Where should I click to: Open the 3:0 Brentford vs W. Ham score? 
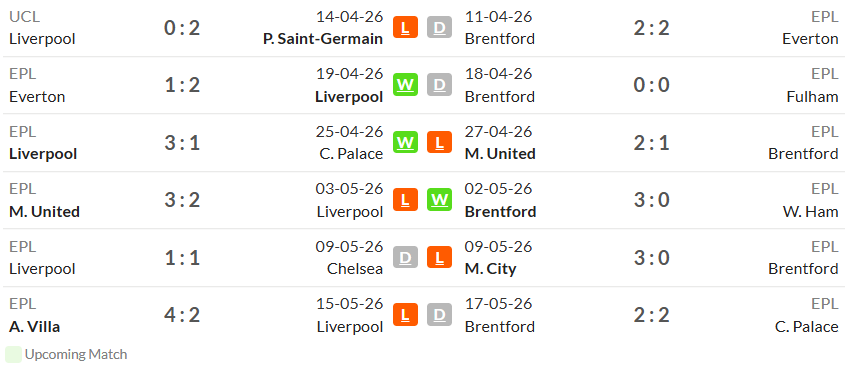[652, 200]
